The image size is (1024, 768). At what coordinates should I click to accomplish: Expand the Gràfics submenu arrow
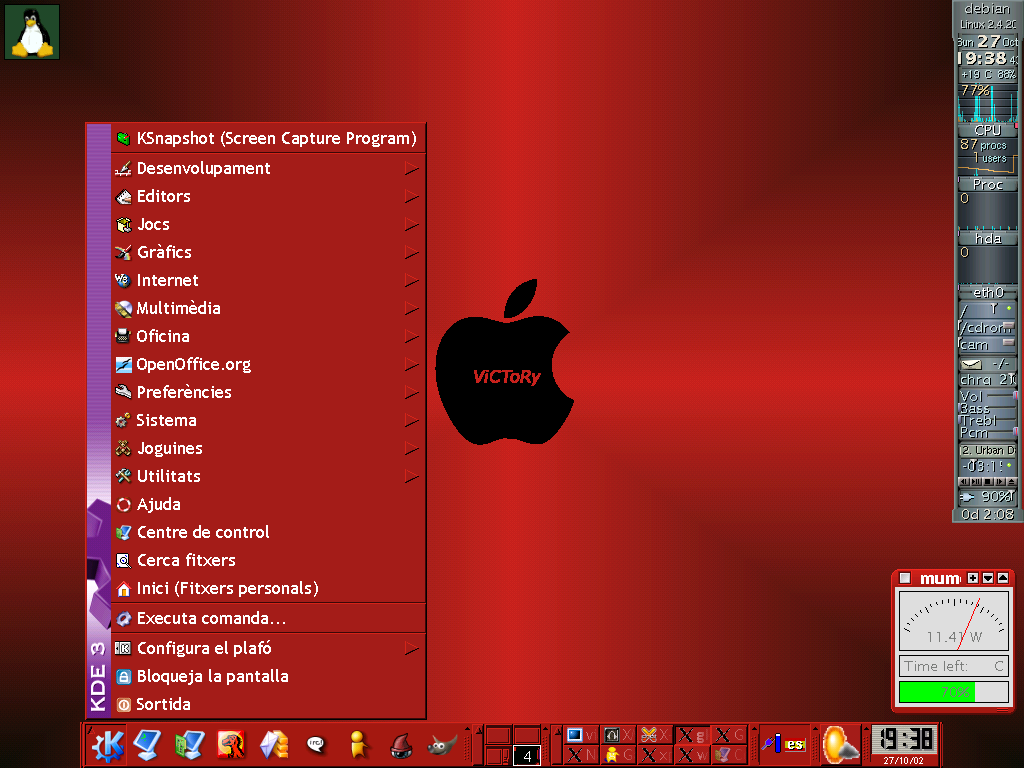pyautogui.click(x=411, y=252)
